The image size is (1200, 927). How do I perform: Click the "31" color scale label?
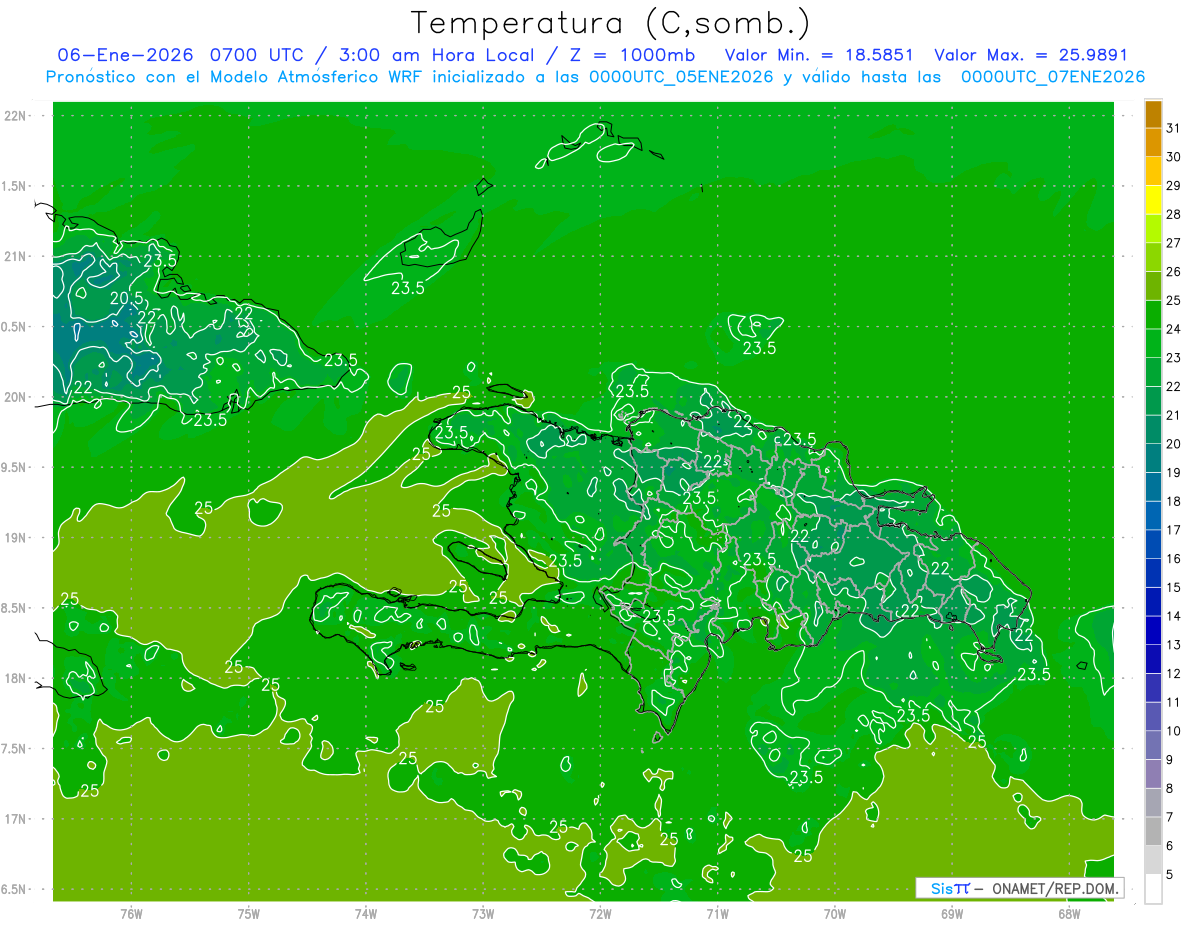(1174, 128)
